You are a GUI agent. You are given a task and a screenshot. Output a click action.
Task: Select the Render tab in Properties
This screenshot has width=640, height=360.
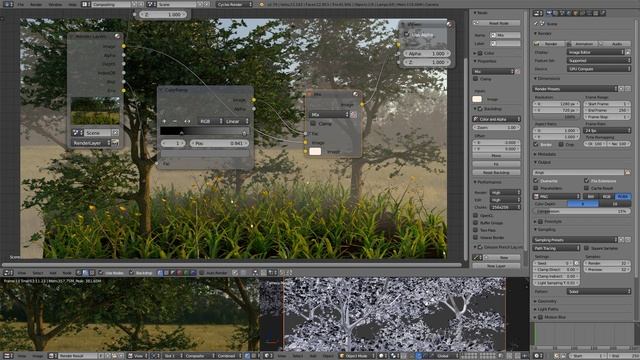point(549,13)
